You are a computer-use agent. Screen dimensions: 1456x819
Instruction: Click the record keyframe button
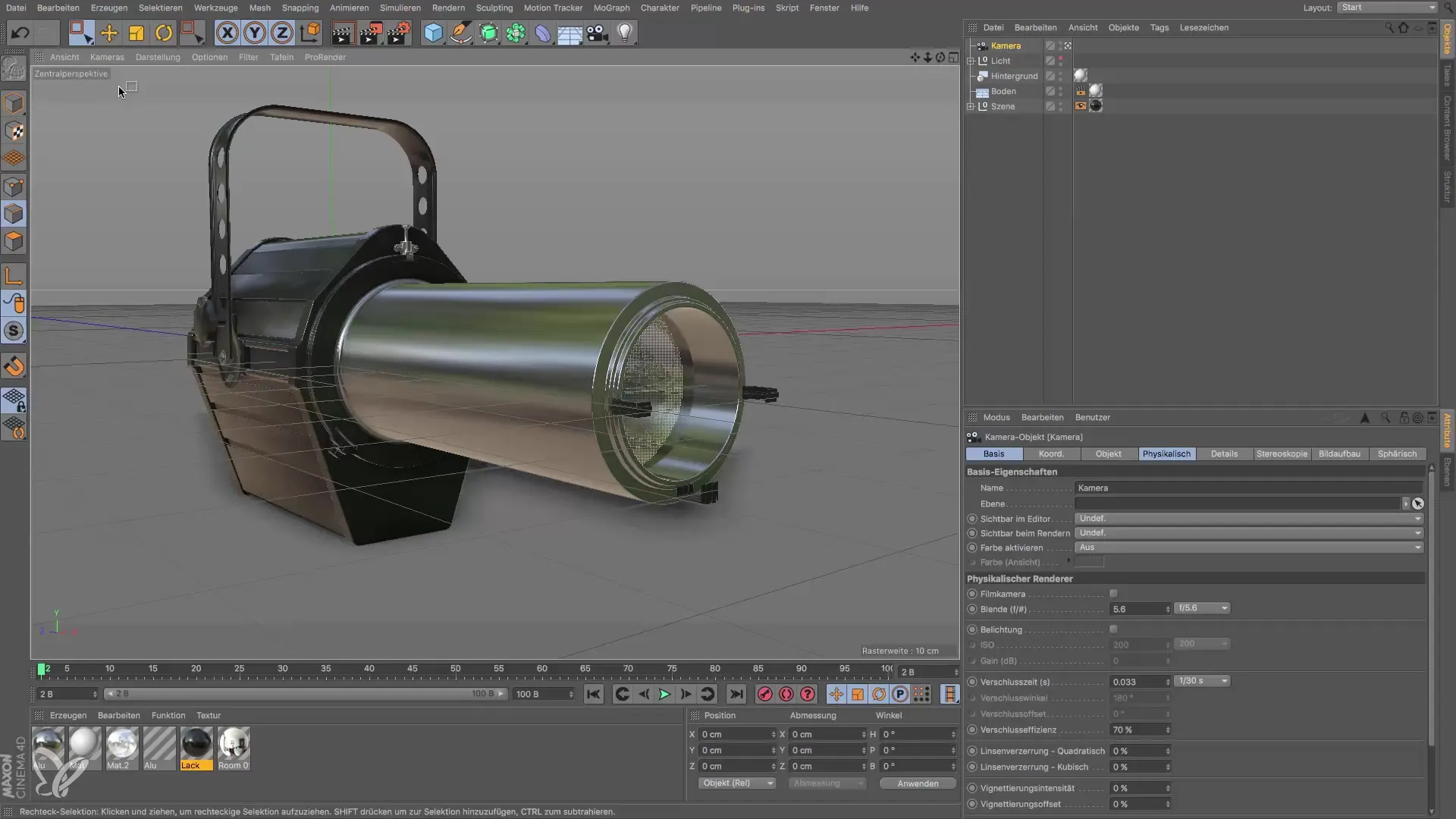764,694
